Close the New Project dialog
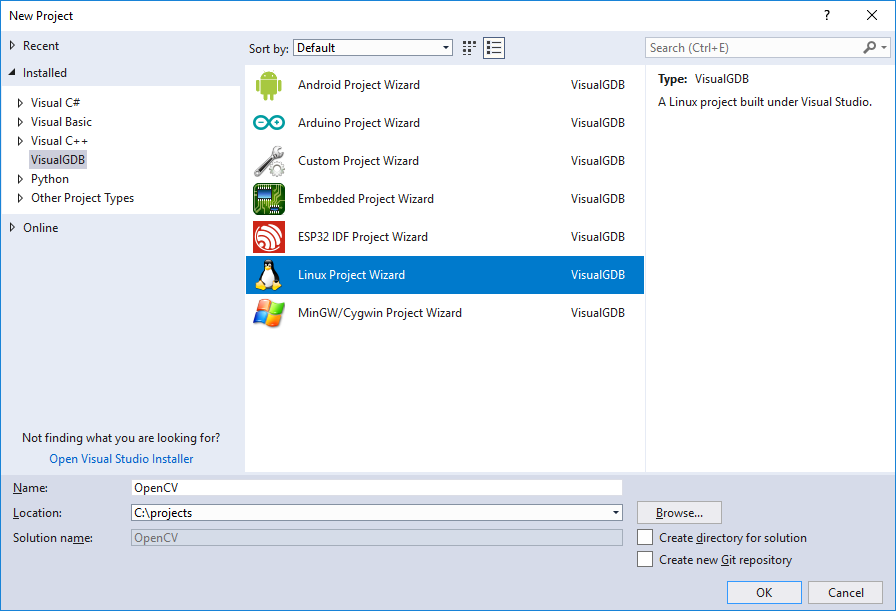The image size is (896, 611). 872,15
